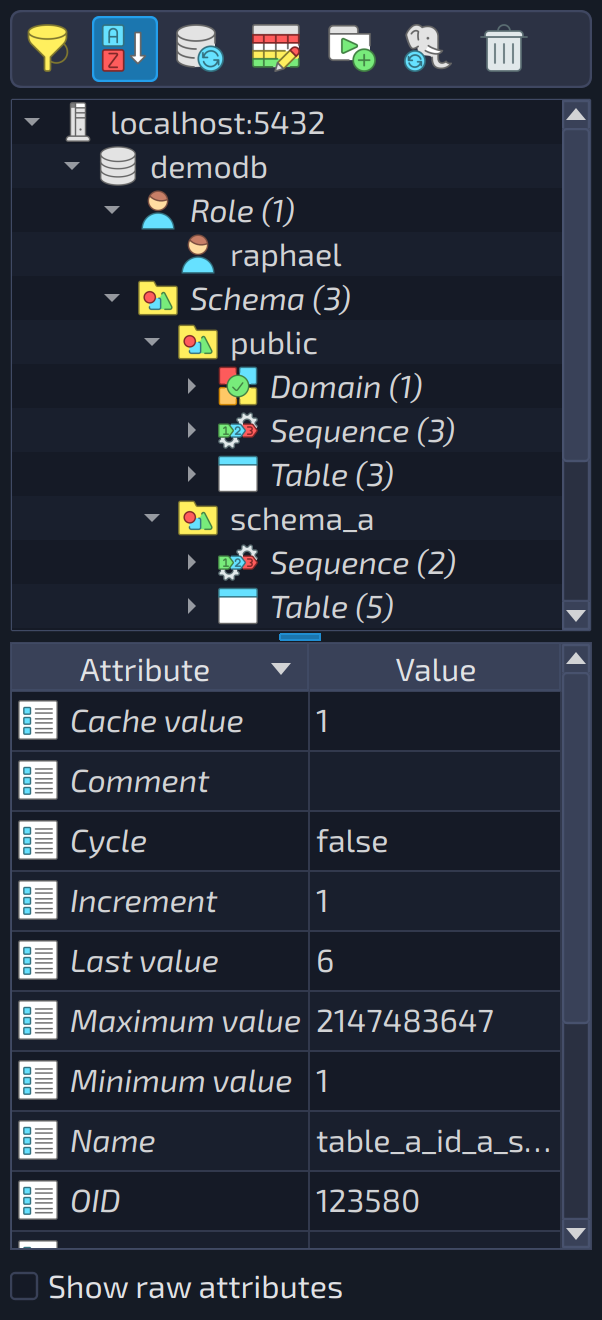Sort by the Attribute column header
This screenshot has height=1320, width=602.
pyautogui.click(x=160, y=668)
